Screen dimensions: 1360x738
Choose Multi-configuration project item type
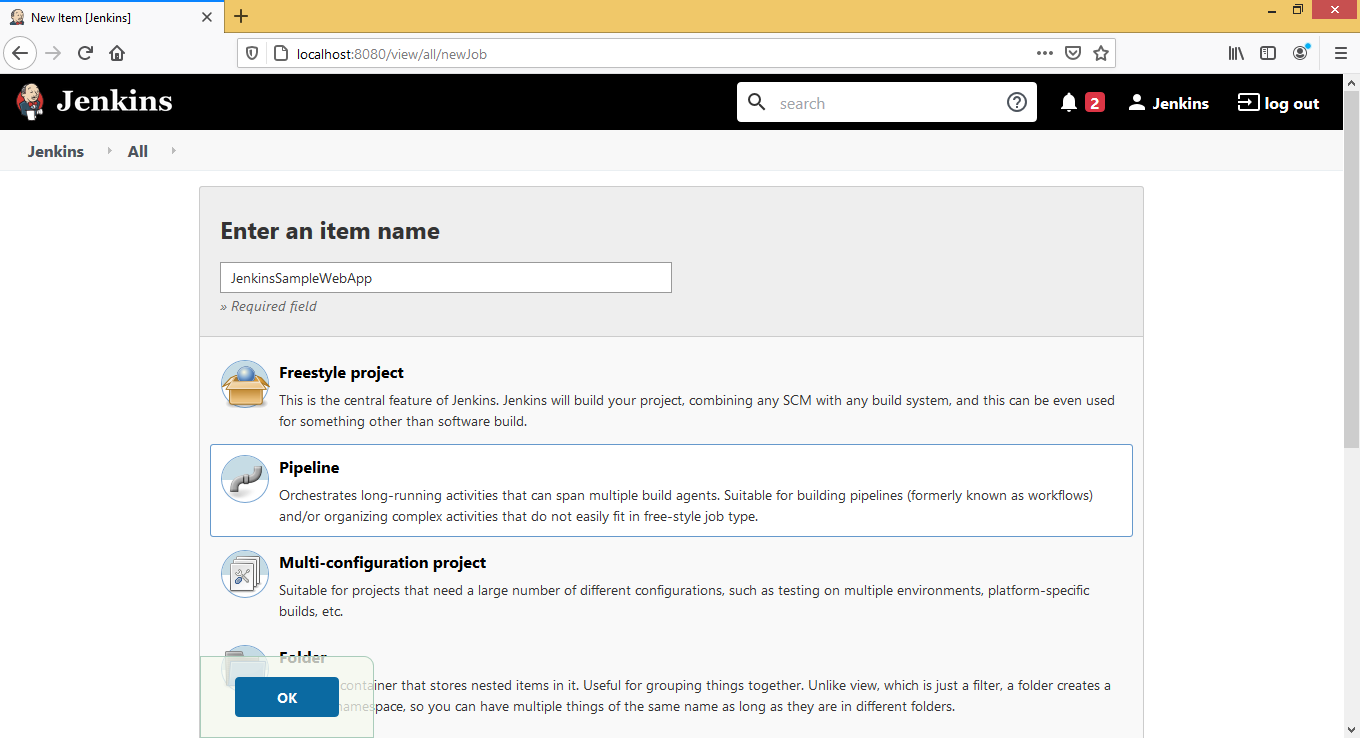pos(671,585)
